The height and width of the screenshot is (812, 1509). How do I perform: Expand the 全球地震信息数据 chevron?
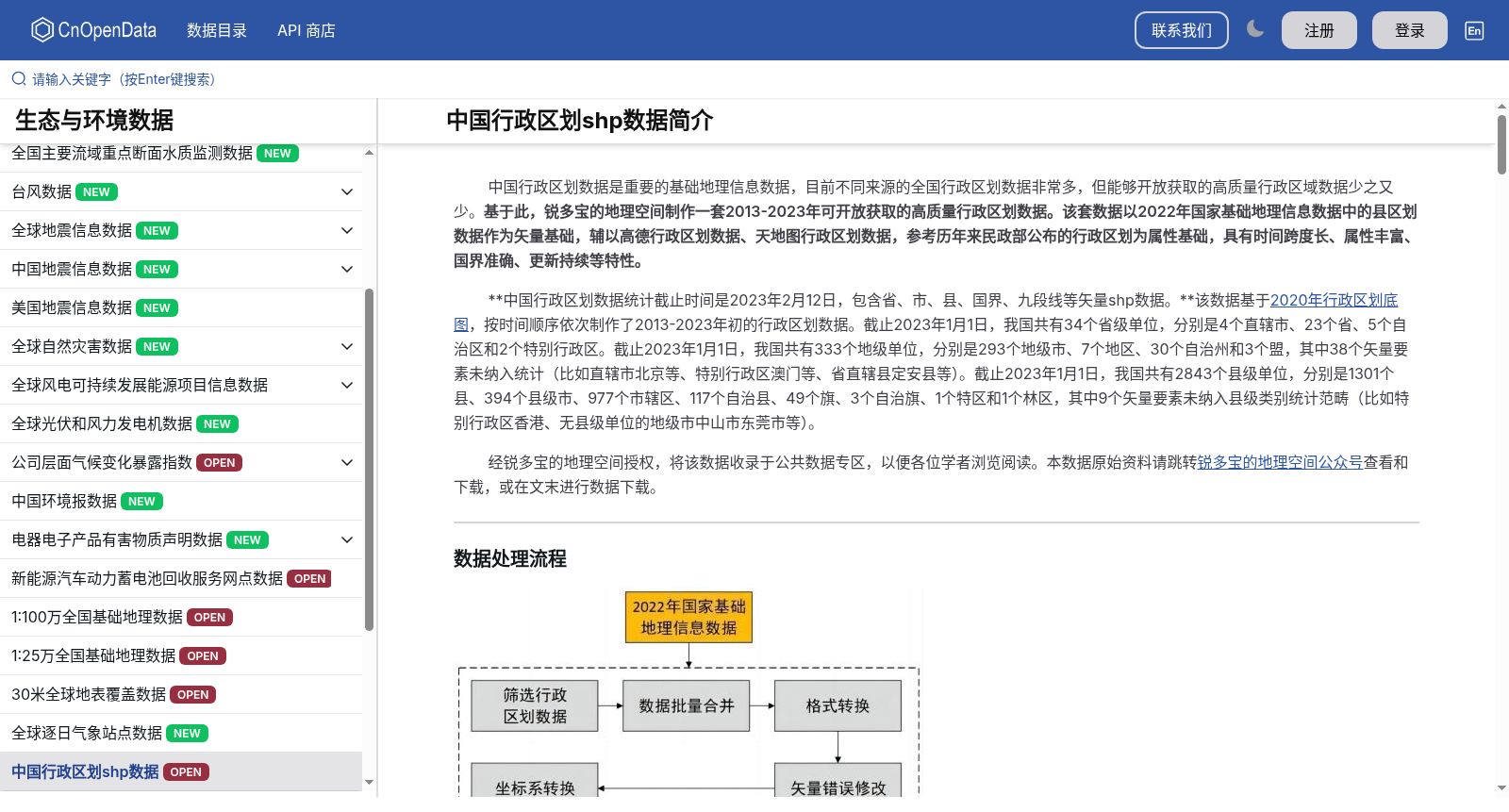tap(347, 231)
